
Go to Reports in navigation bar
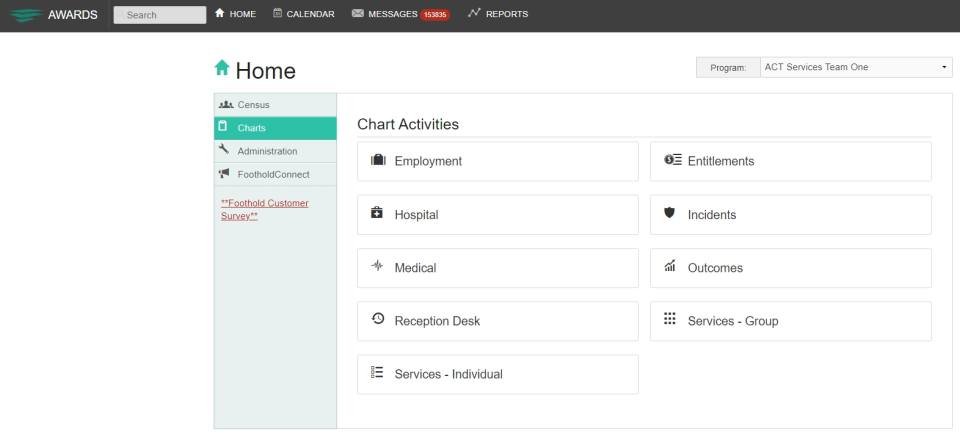pyautogui.click(x=497, y=14)
